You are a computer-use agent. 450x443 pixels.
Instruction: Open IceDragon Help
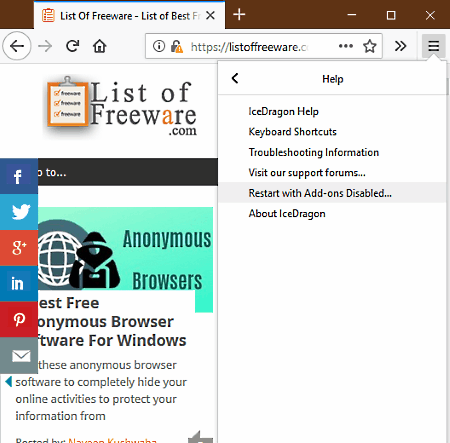332,111
